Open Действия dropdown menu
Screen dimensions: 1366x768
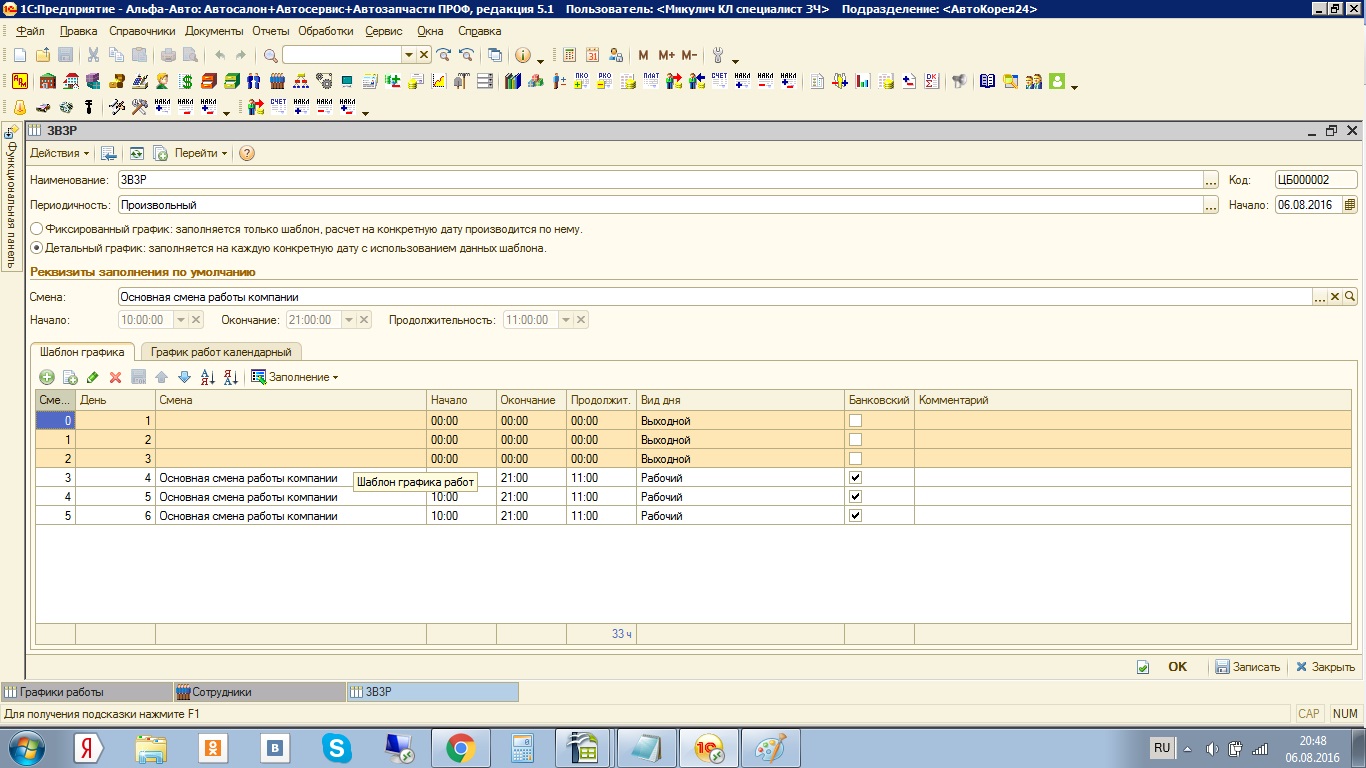pos(59,153)
